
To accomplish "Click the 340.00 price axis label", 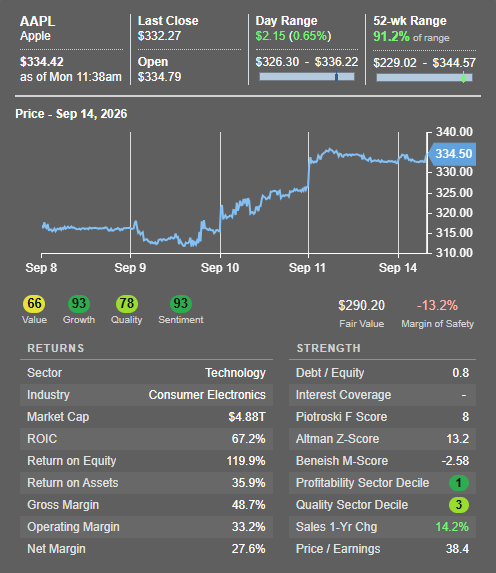I will [454, 132].
